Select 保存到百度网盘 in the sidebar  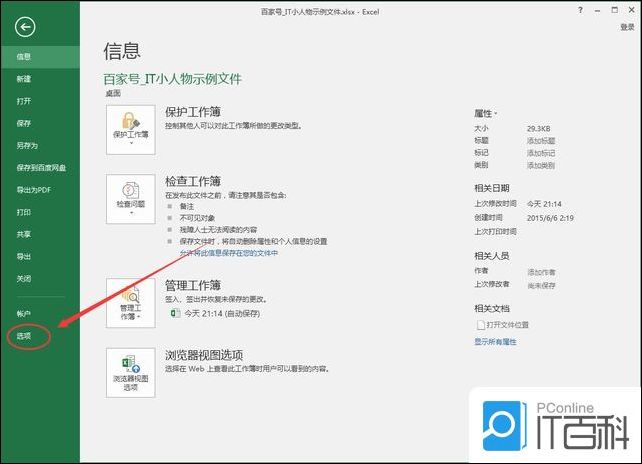41,167
